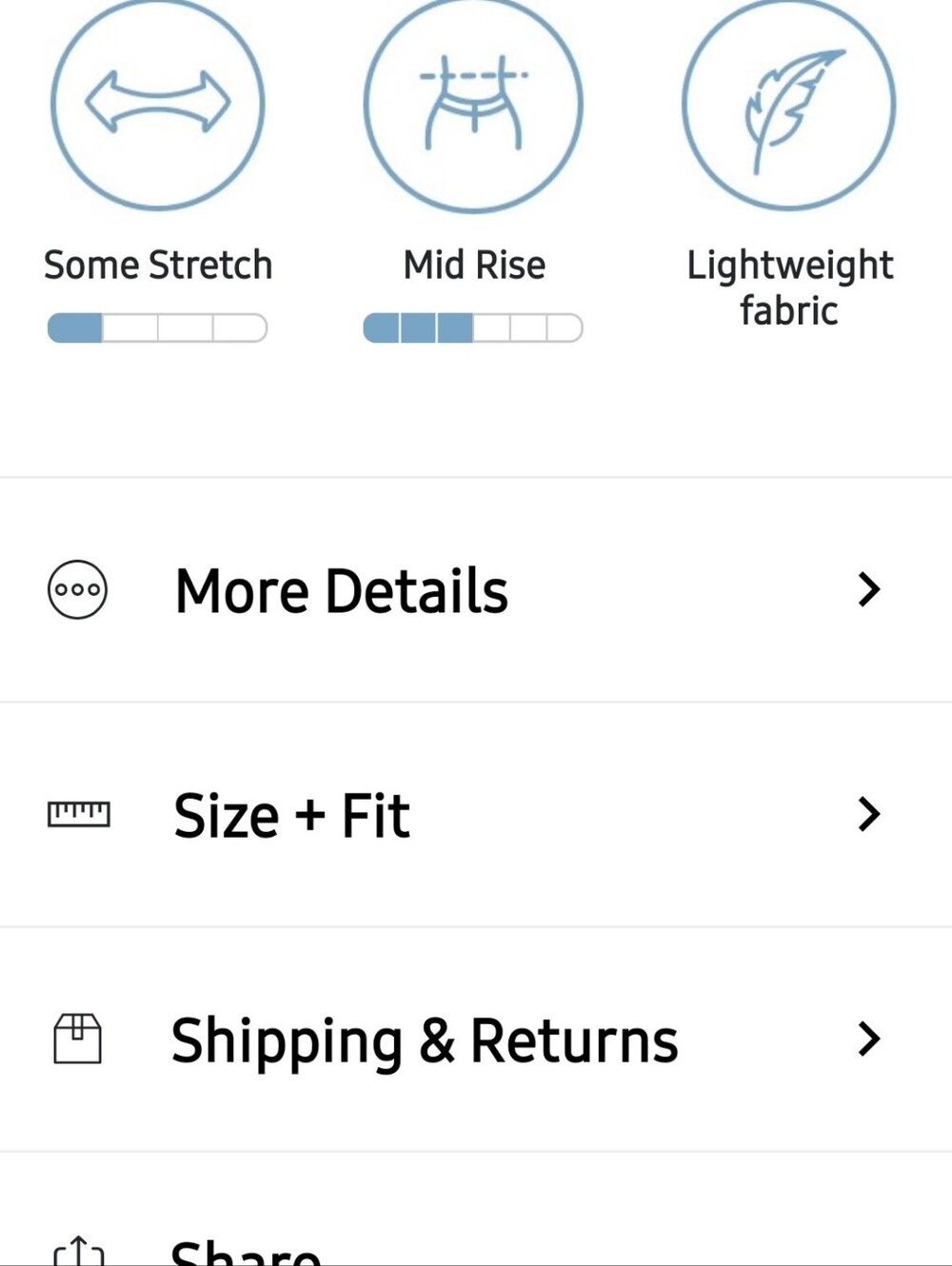
Task: Tap the Lightweight fabric label
Action: 789,287
